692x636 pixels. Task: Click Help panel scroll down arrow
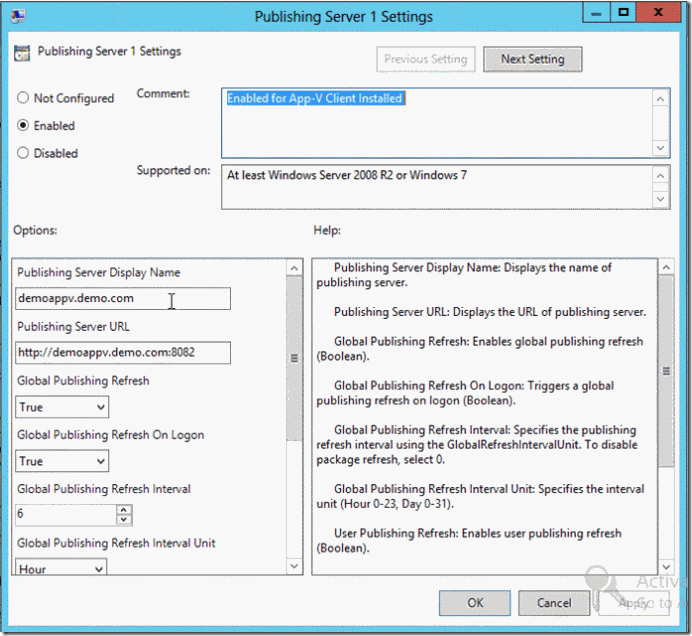(x=666, y=566)
